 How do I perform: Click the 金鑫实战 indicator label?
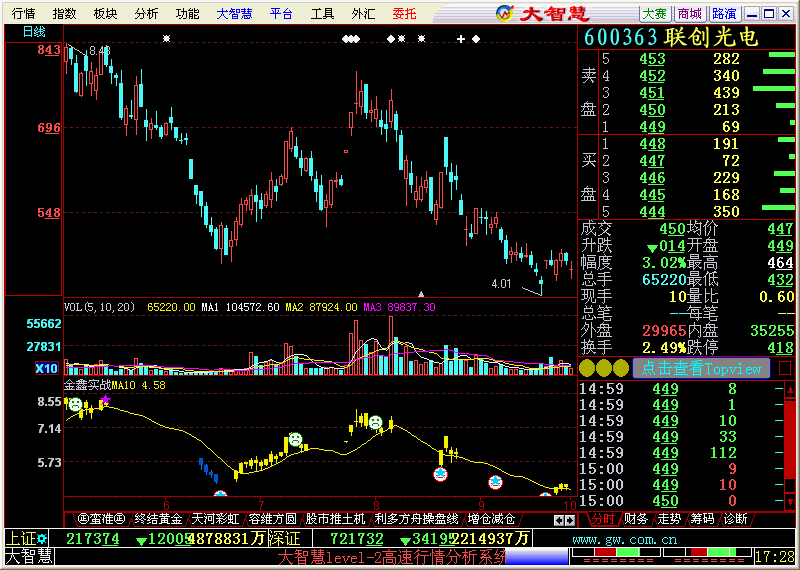coord(87,385)
